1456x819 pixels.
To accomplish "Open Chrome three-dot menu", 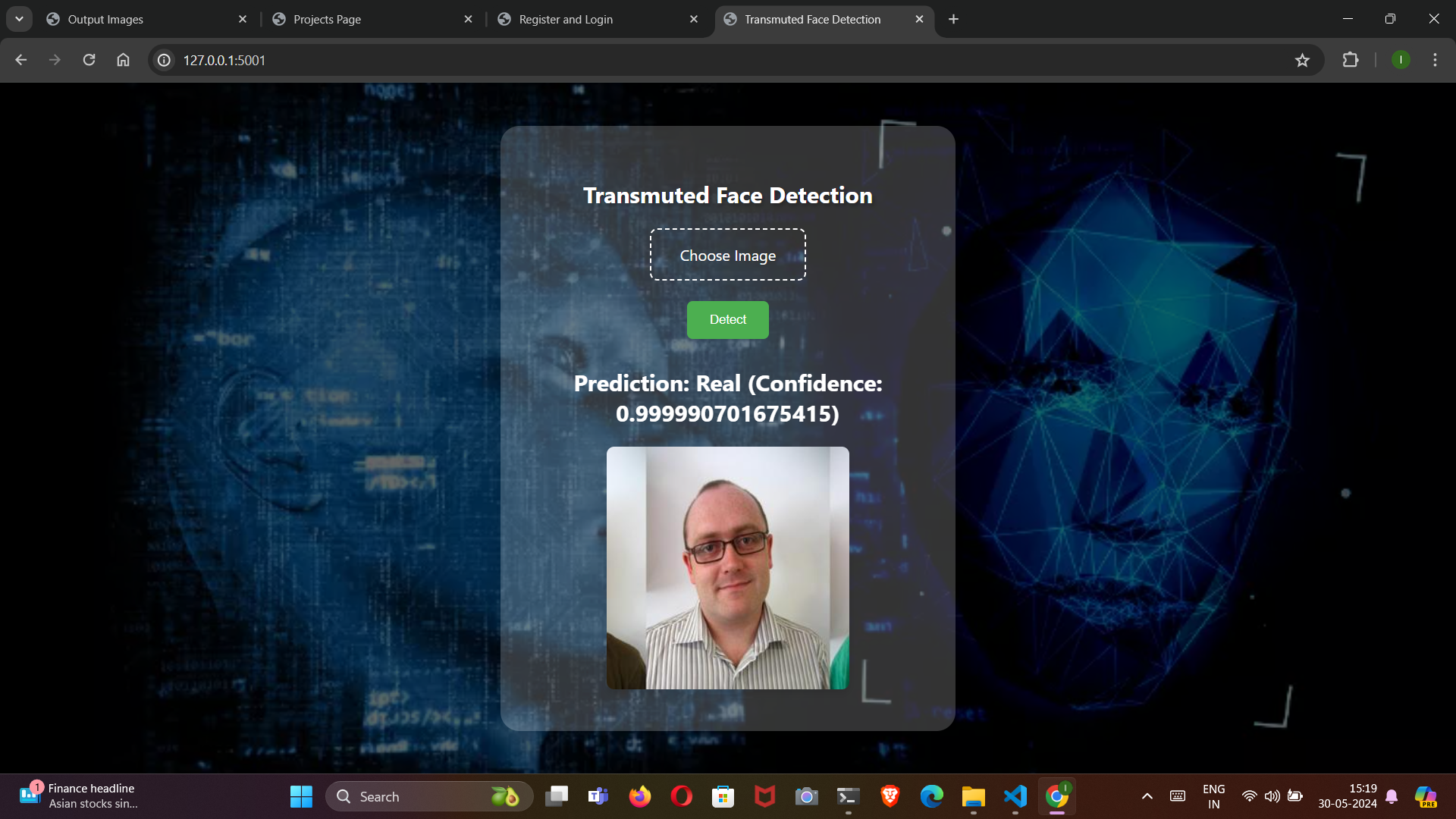I will 1435,60.
